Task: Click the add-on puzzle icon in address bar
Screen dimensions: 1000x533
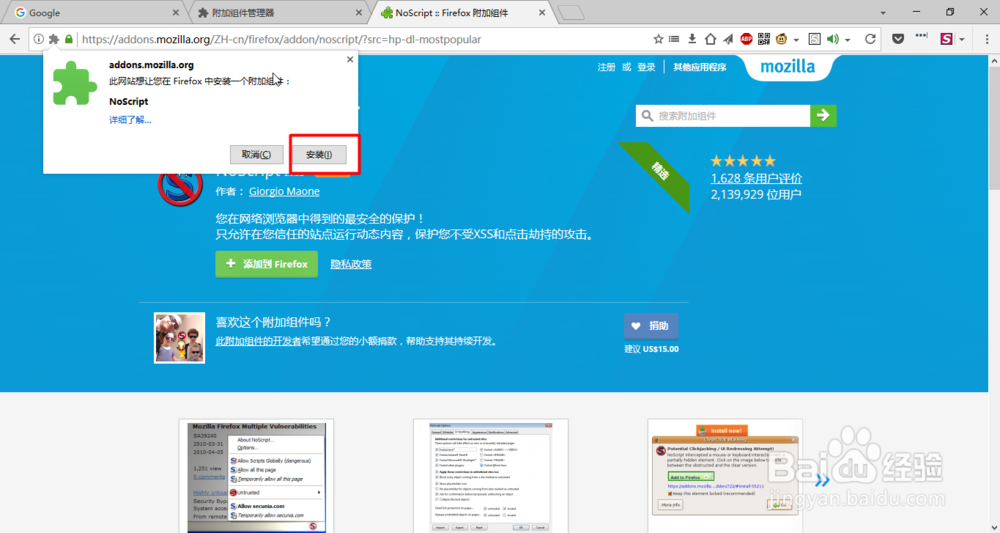Action: [54, 40]
